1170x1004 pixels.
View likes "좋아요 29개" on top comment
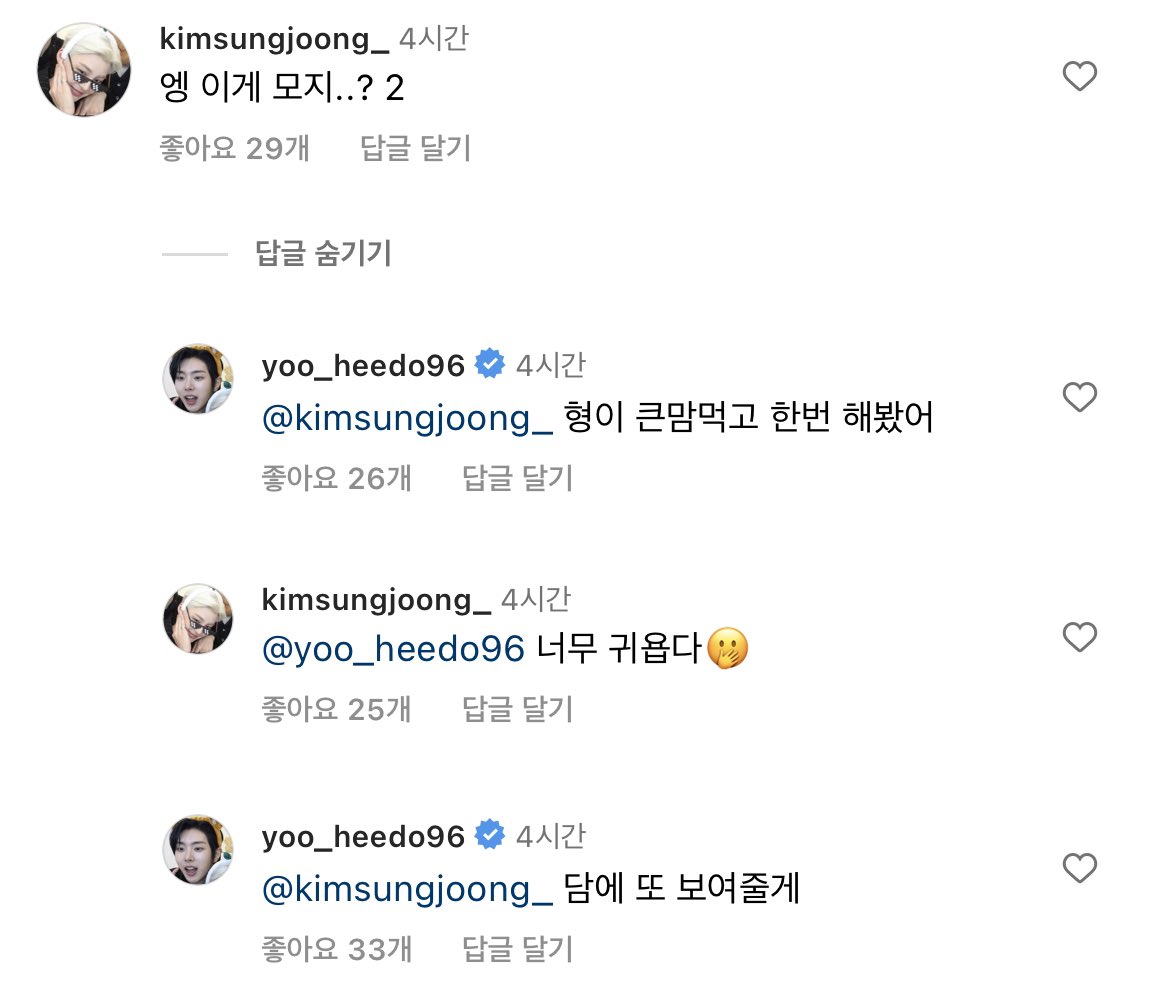pyautogui.click(x=235, y=149)
